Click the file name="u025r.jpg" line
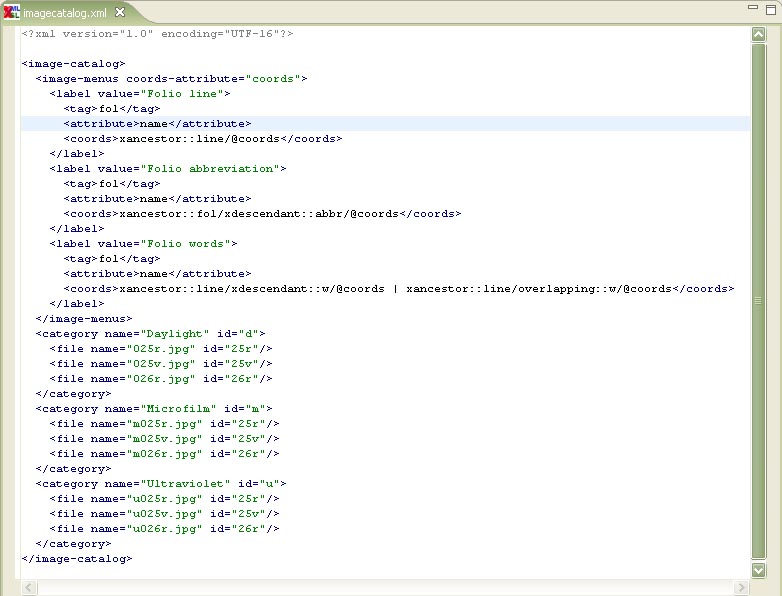The image size is (782, 596). coord(164,499)
